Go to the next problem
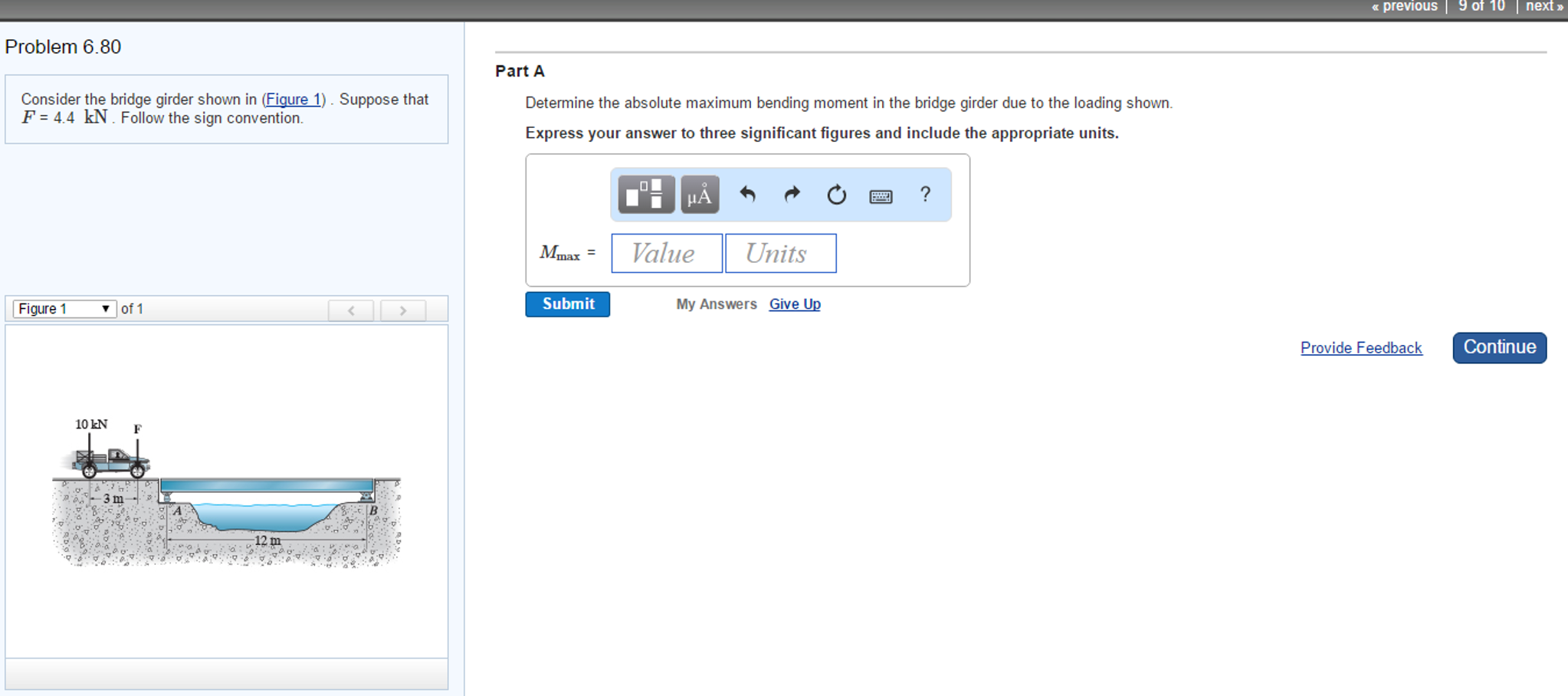 point(1543,6)
